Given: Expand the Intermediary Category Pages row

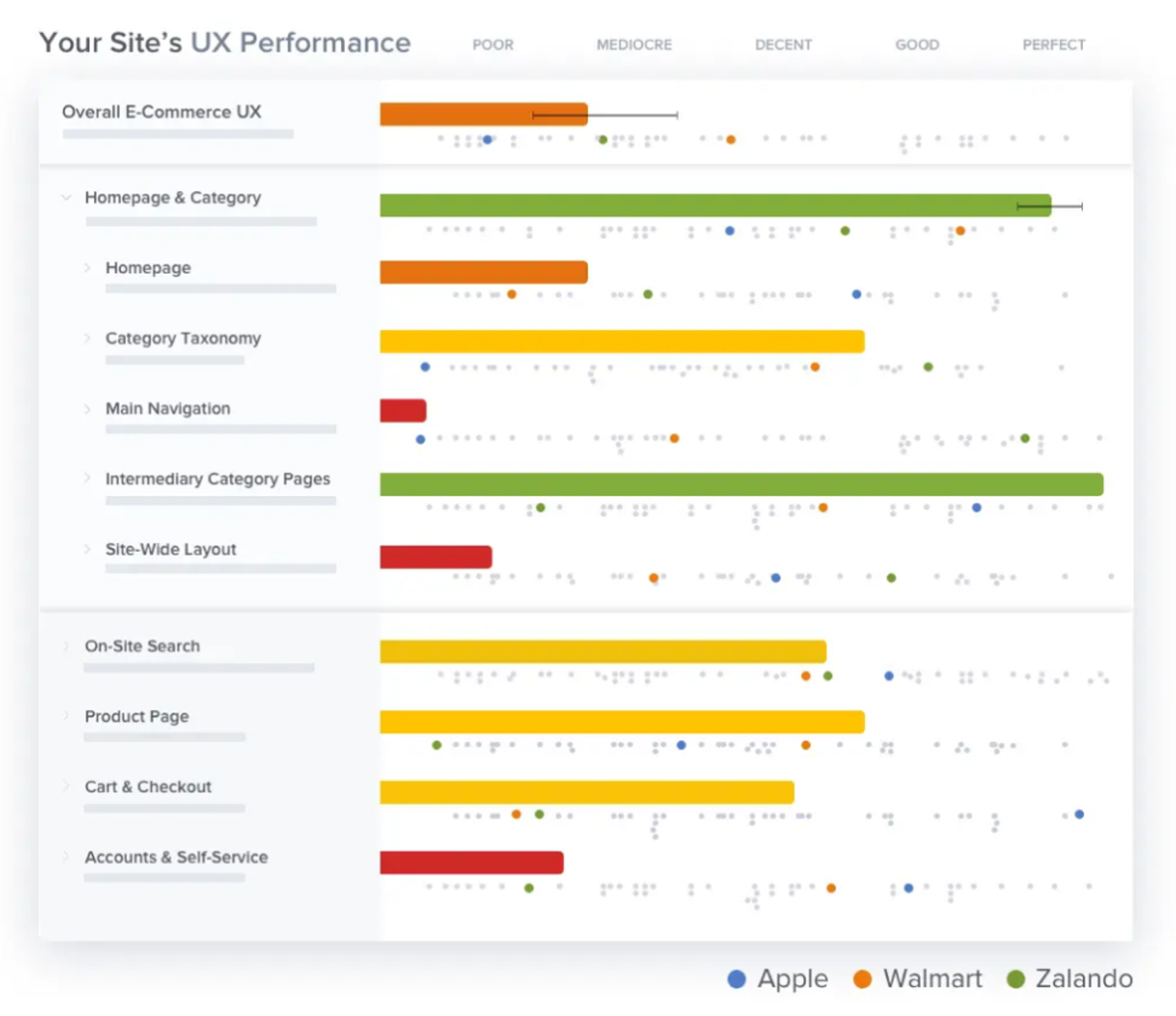Looking at the screenshot, I should point(87,478).
